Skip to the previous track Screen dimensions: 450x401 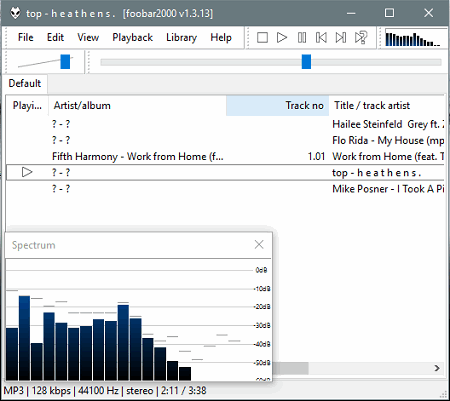[x=321, y=37]
